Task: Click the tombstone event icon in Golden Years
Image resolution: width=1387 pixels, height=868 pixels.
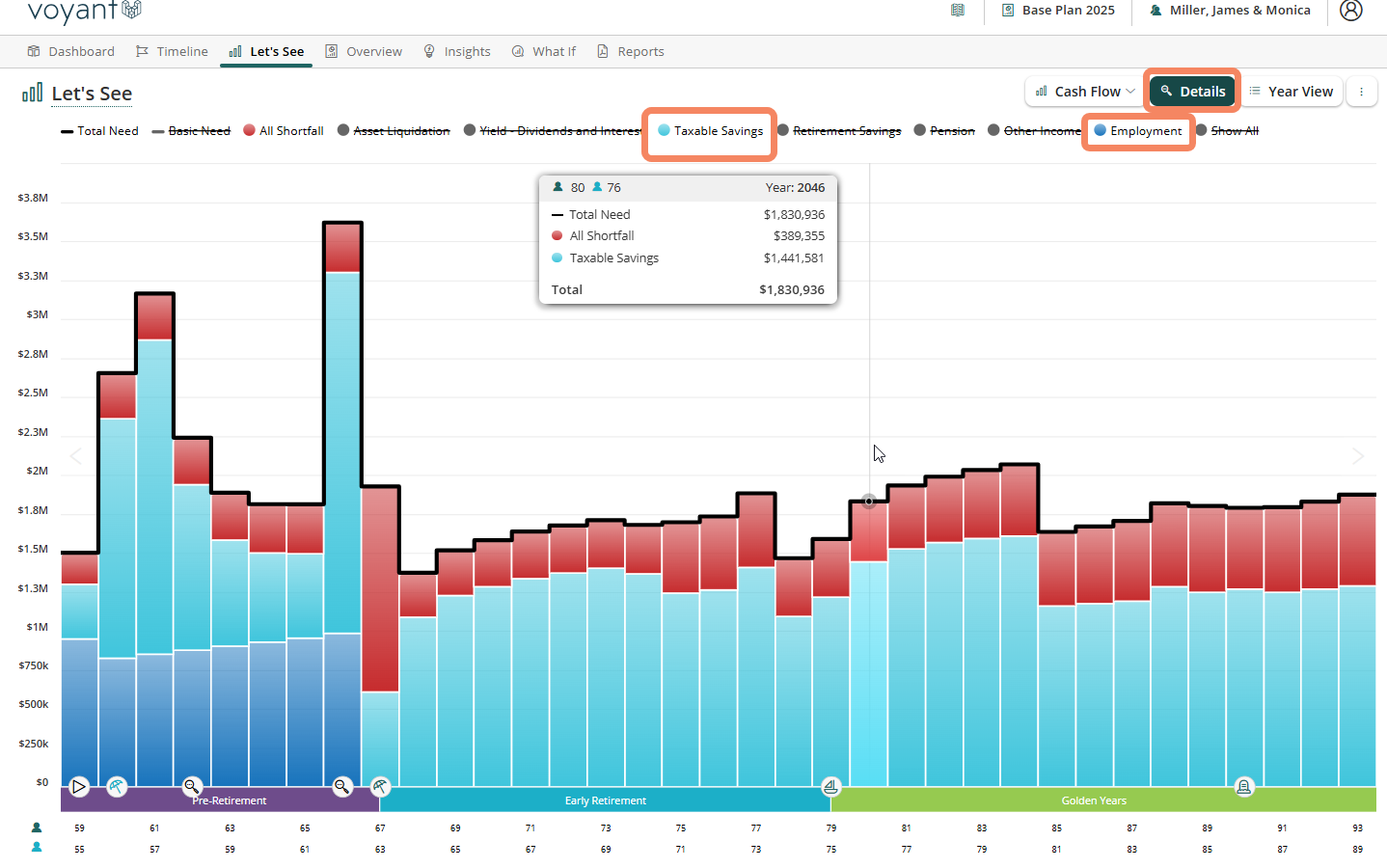Action: click(1244, 786)
